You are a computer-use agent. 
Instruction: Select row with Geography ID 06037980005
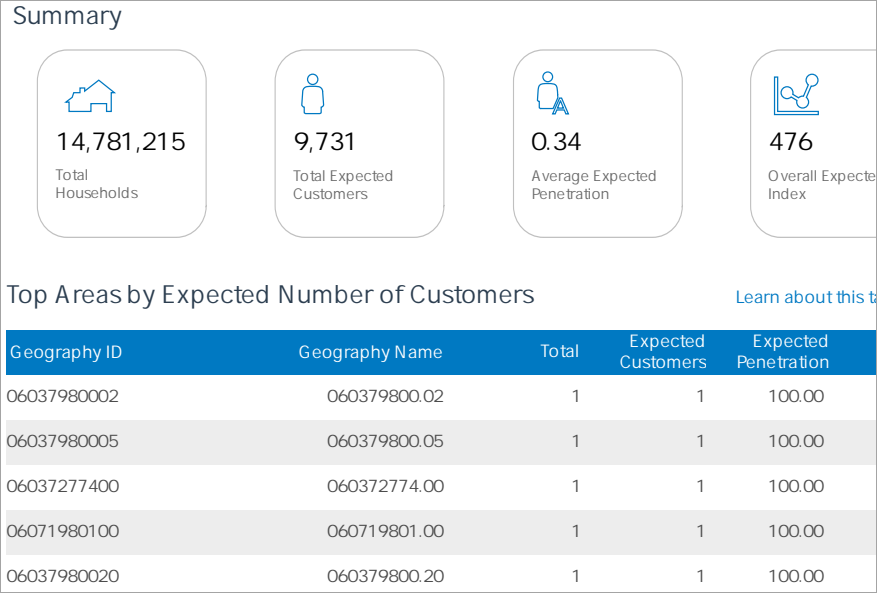63,441
